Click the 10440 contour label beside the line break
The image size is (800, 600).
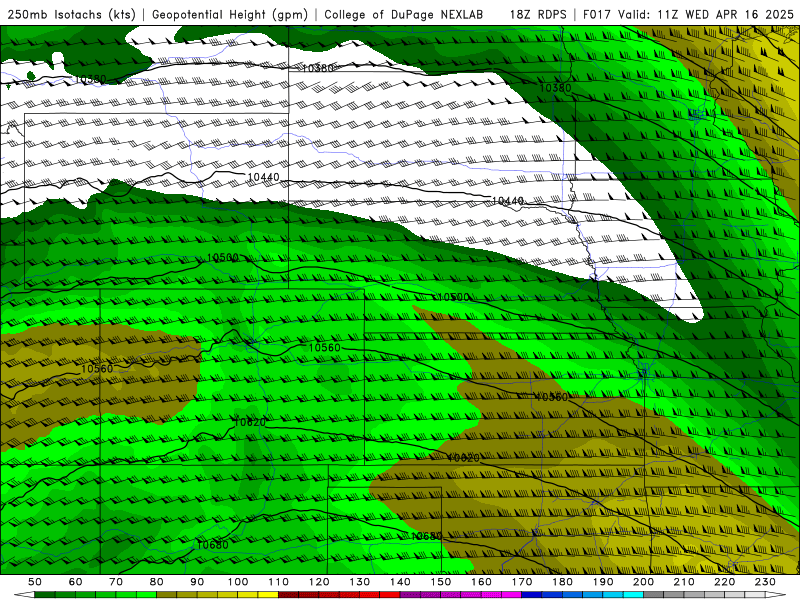coord(263,177)
